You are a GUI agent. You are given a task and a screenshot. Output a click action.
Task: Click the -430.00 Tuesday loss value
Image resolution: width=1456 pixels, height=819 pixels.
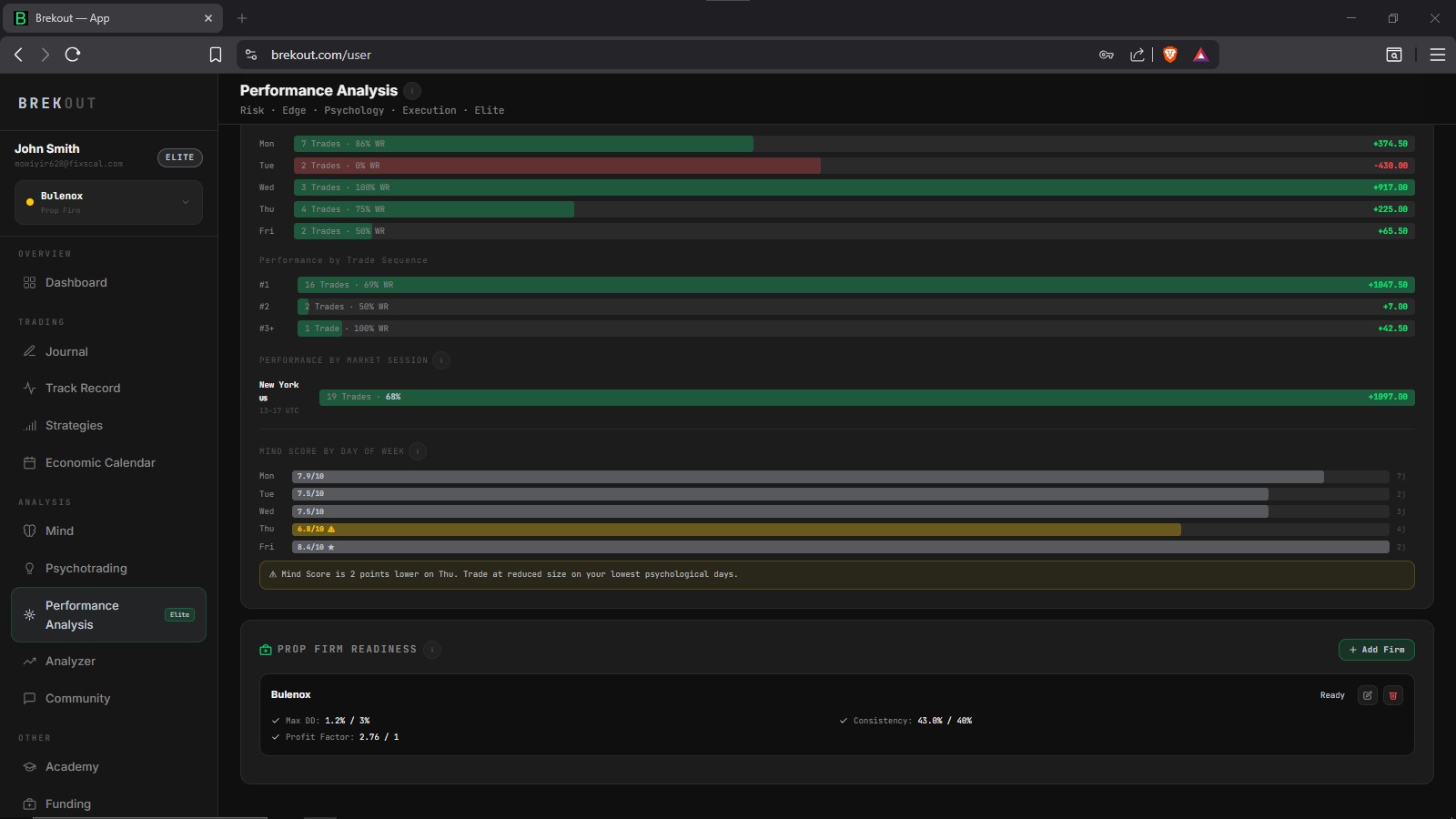tap(1390, 166)
